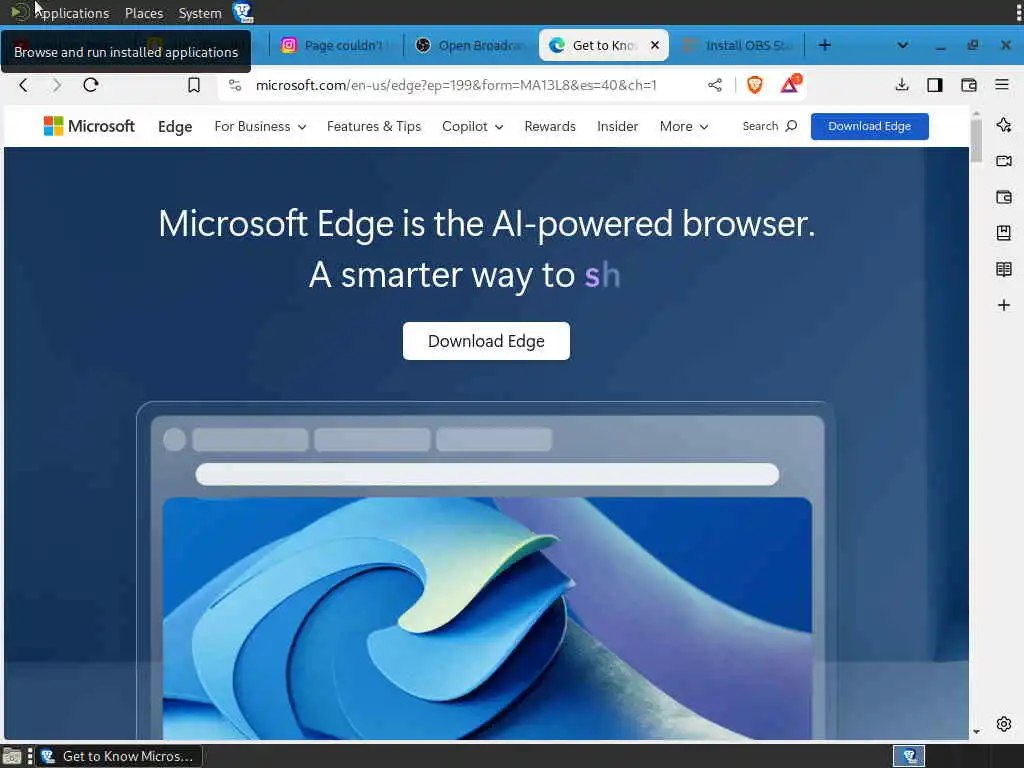This screenshot has height=768, width=1024.
Task: Open Leo AI in the sidebar
Action: click(x=1004, y=125)
